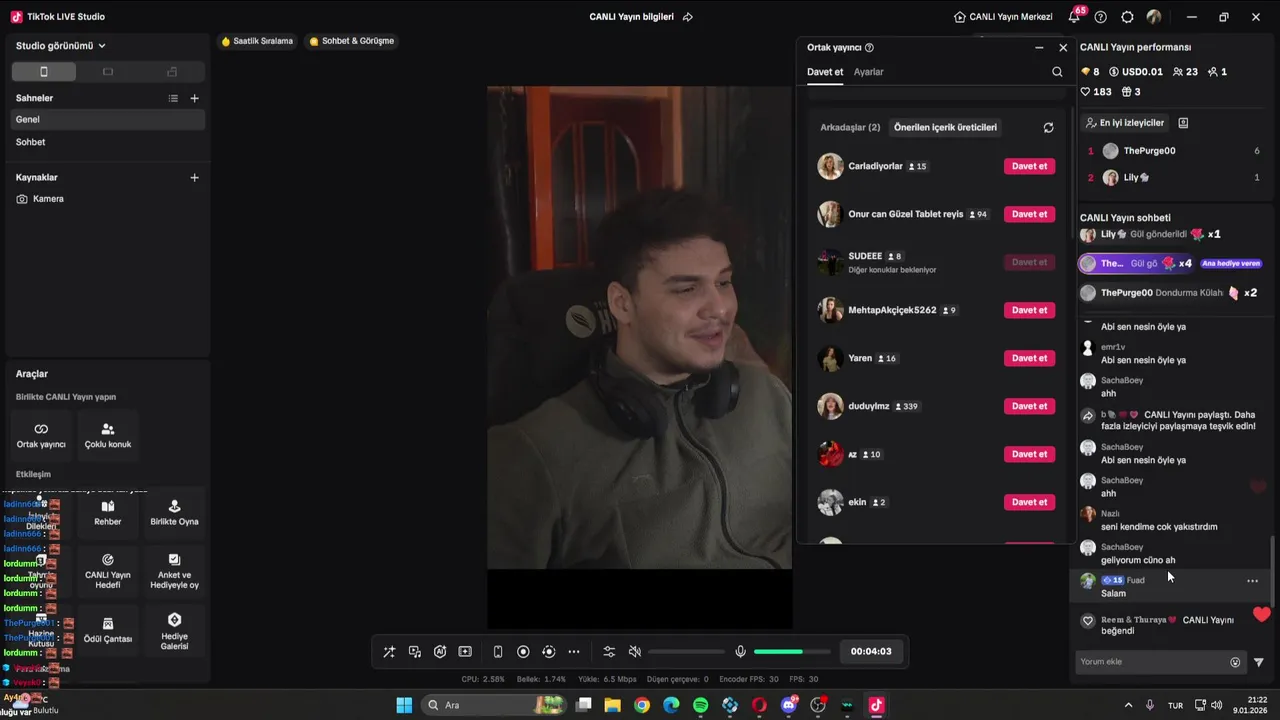Viewport: 1280px width, 720px height.
Task: Open the emoji picker in comment box
Action: (x=1235, y=662)
